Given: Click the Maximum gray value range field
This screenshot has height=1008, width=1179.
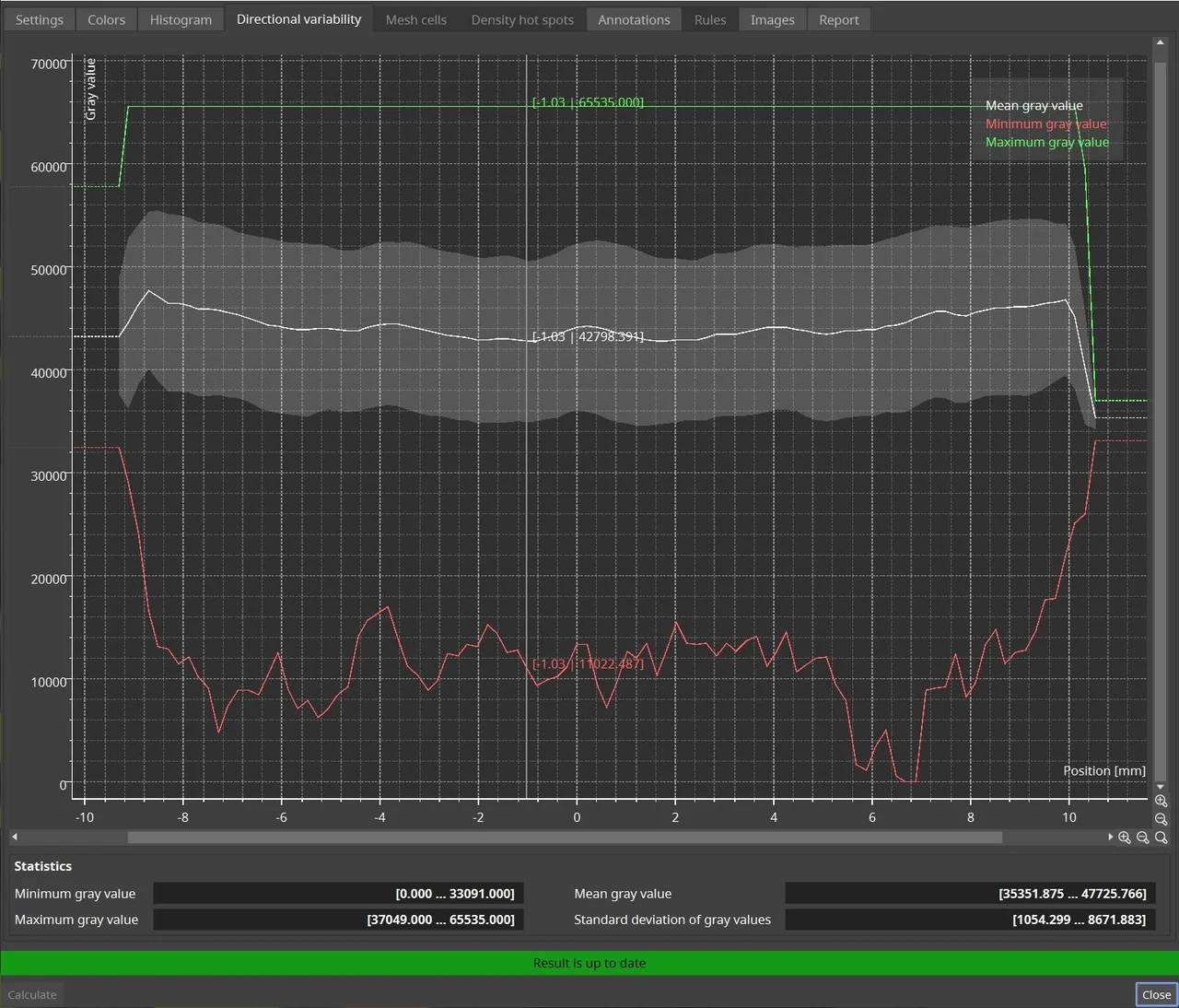Looking at the screenshot, I should pyautogui.click(x=338, y=920).
